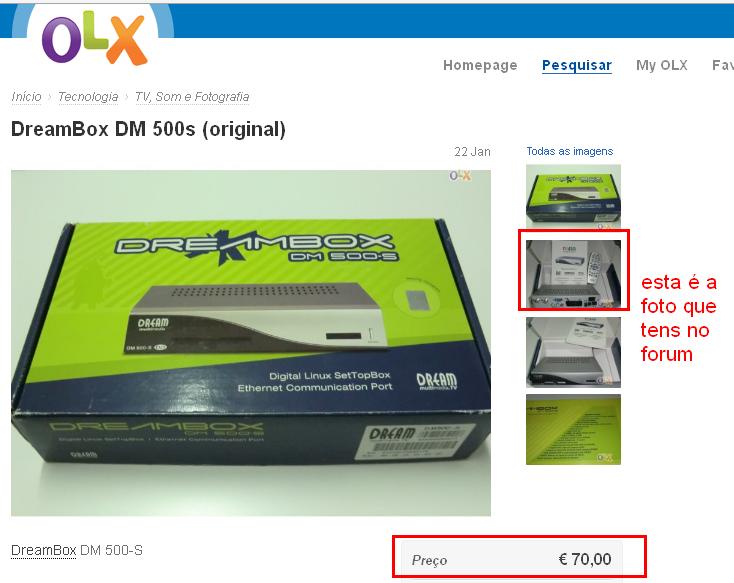Open the Homepage menu item
Screen dimensions: 734x583
[480, 65]
